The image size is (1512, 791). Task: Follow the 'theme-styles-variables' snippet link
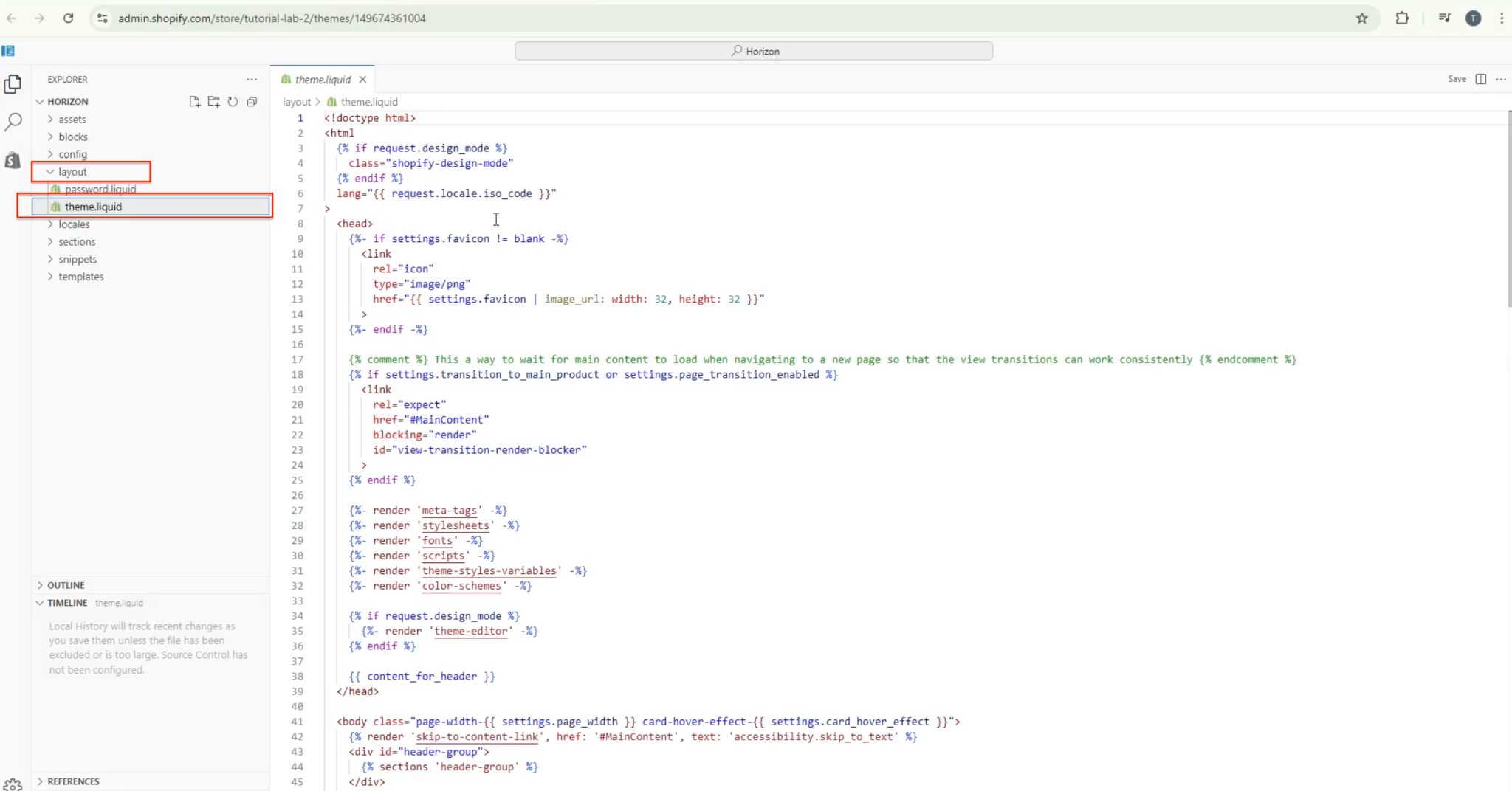point(489,571)
